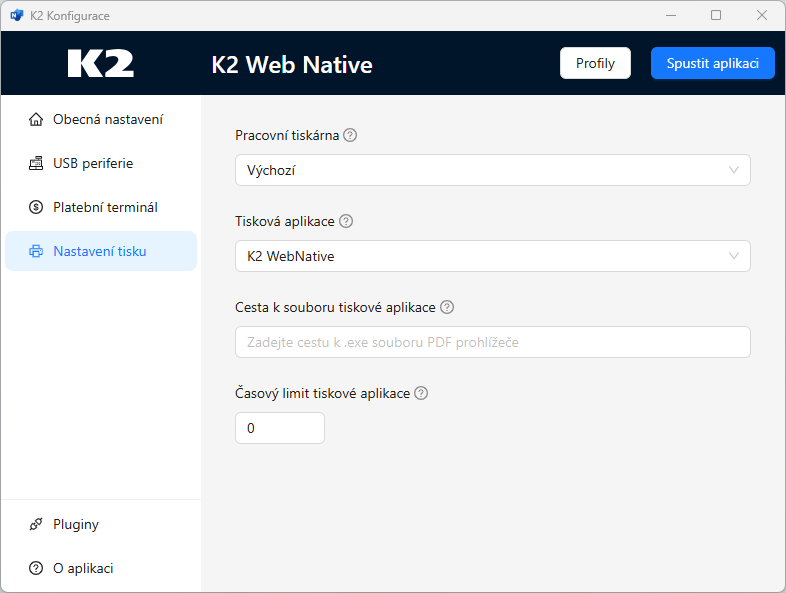Viewport: 786px width, 593px height.
Task: Maximize the K2 Konfigurace window
Action: [x=716, y=16]
